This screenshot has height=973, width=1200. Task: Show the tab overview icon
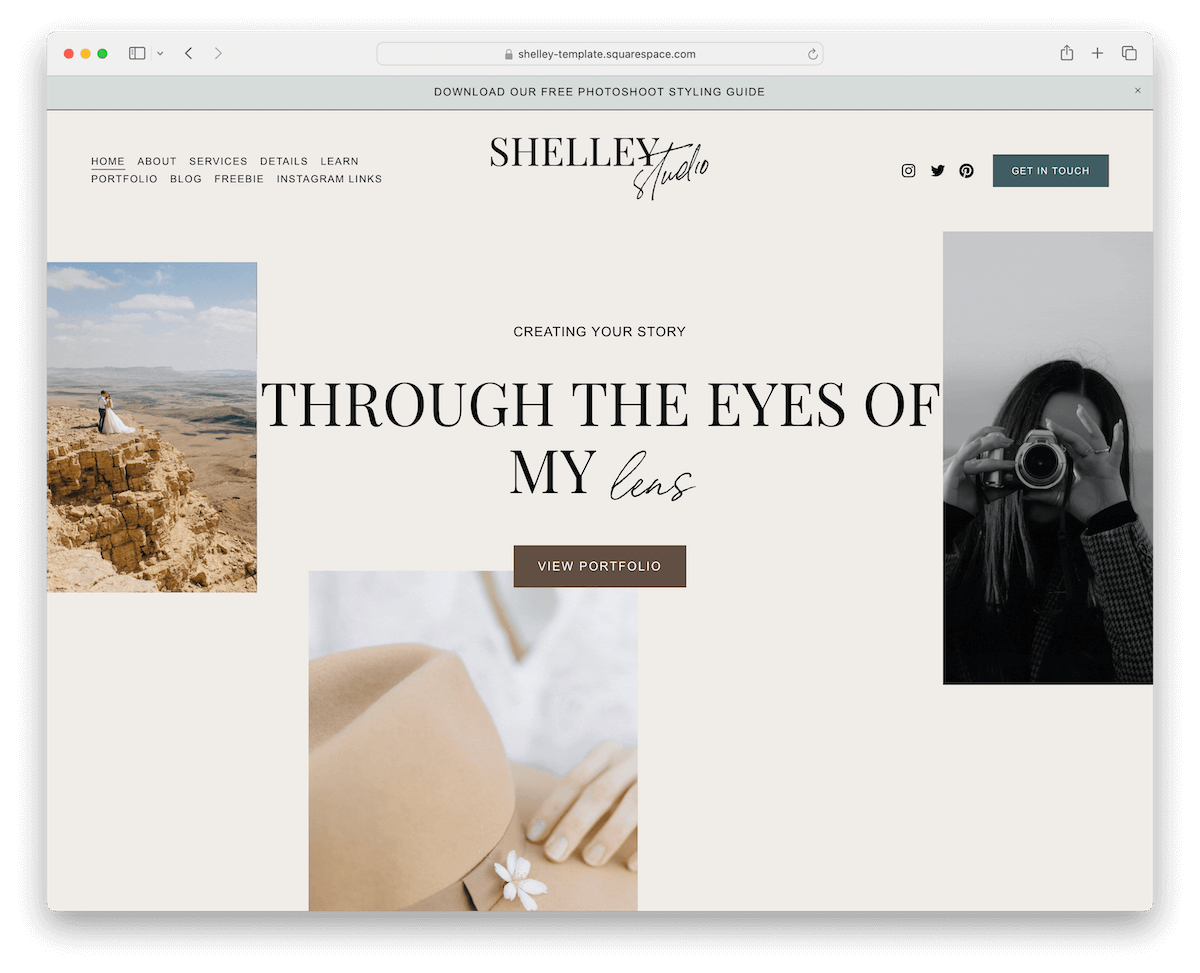tap(1129, 53)
